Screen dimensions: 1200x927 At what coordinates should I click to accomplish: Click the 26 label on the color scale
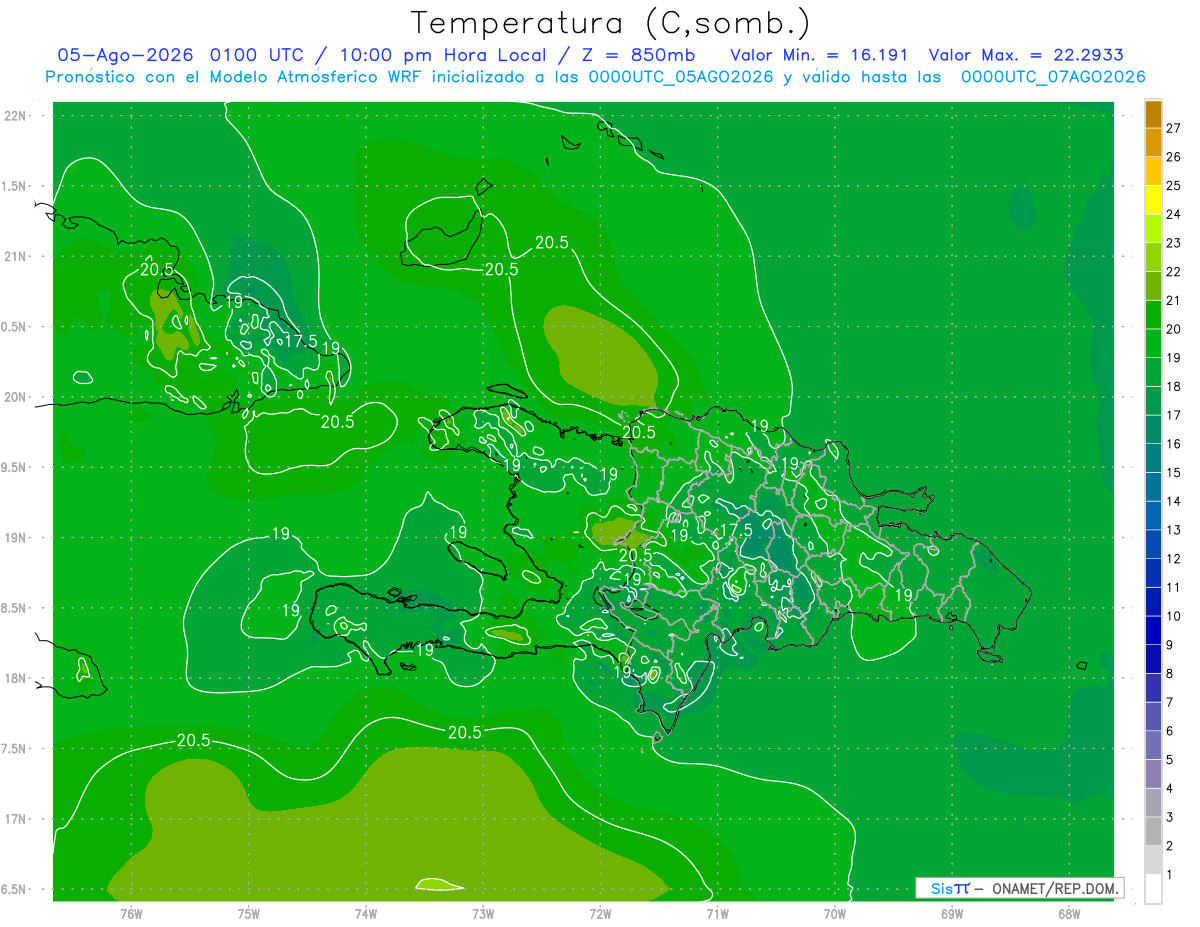pyautogui.click(x=1173, y=157)
